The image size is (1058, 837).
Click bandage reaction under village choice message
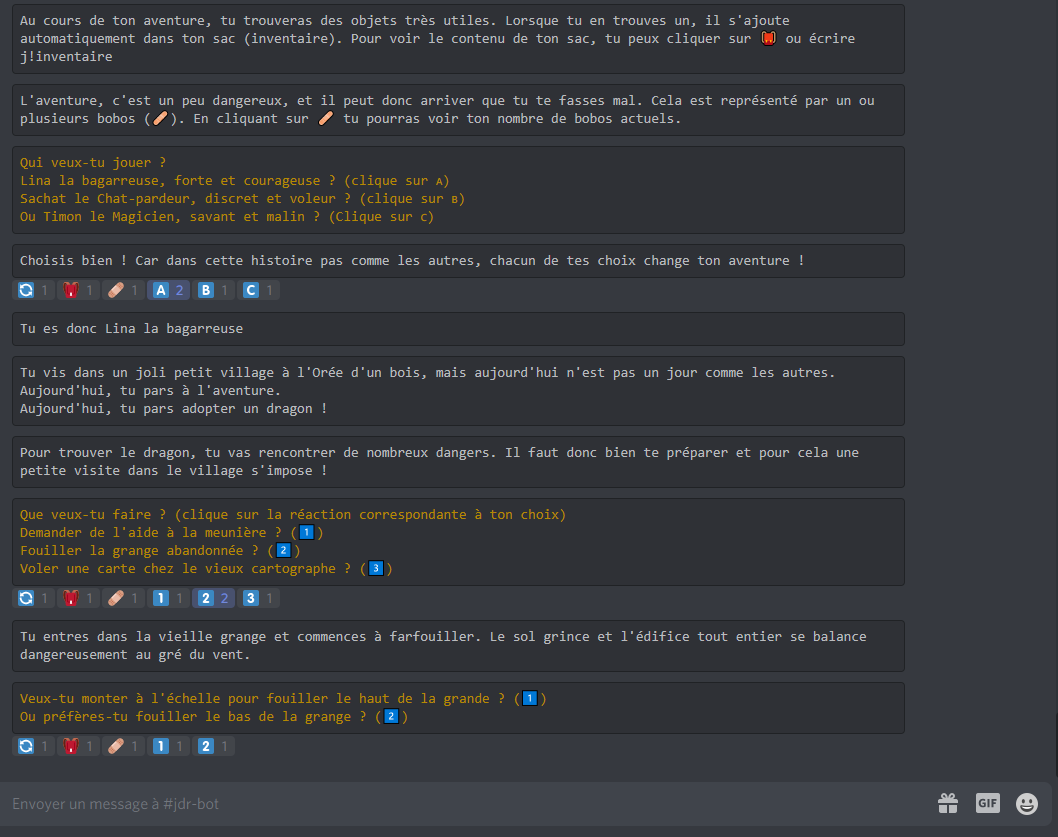point(123,599)
